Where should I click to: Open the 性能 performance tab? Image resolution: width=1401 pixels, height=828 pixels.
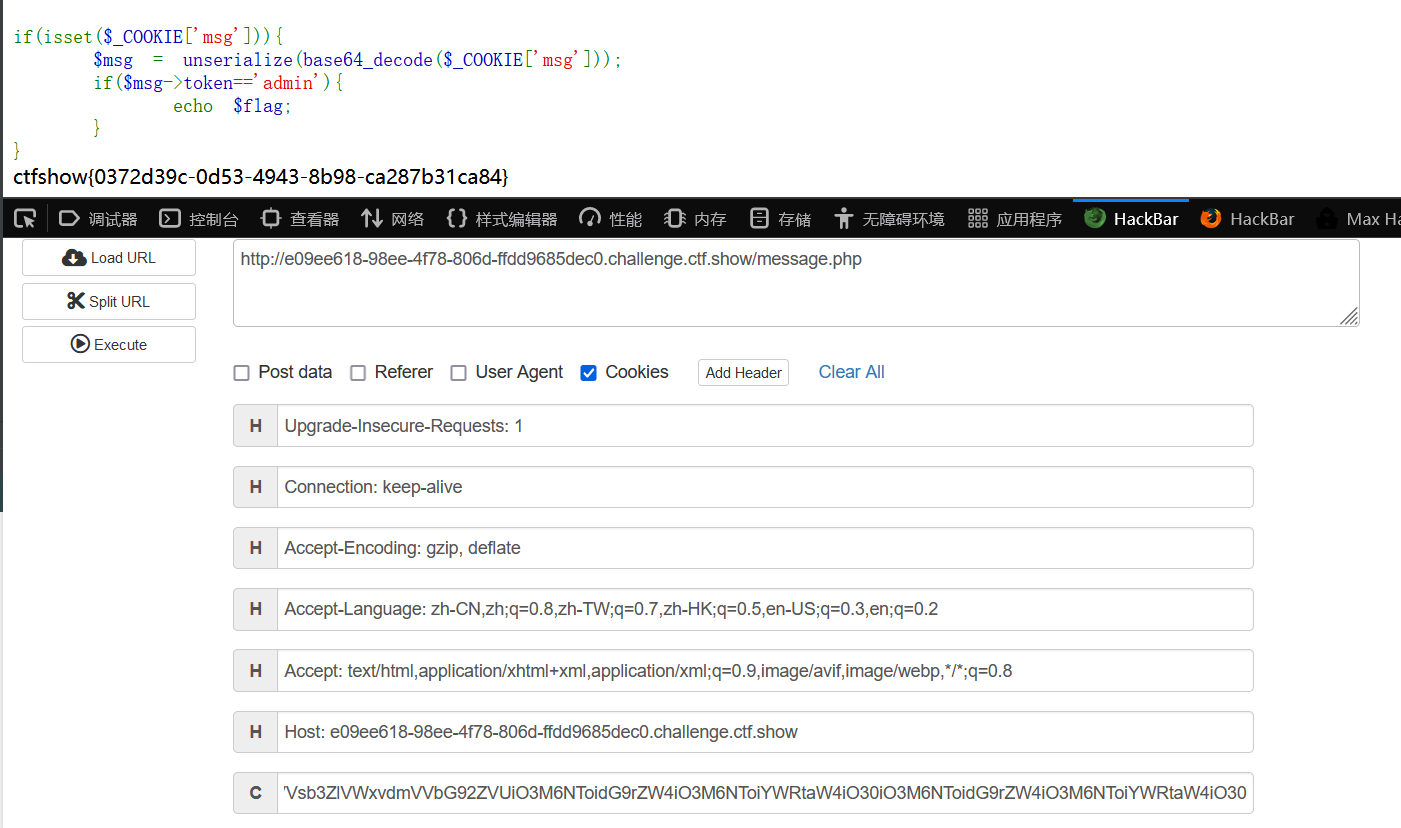tap(610, 218)
